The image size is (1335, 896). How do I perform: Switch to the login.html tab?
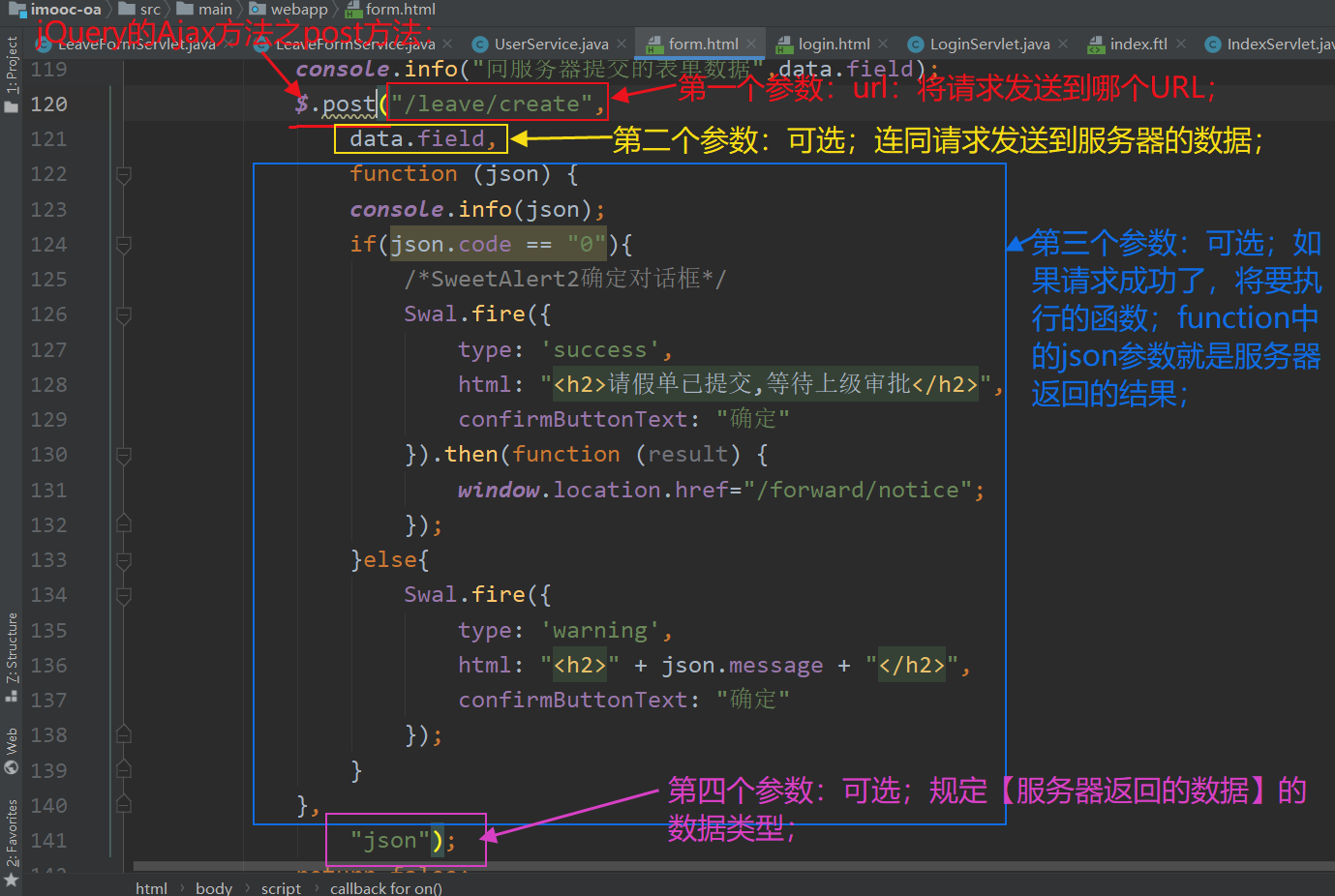(834, 43)
